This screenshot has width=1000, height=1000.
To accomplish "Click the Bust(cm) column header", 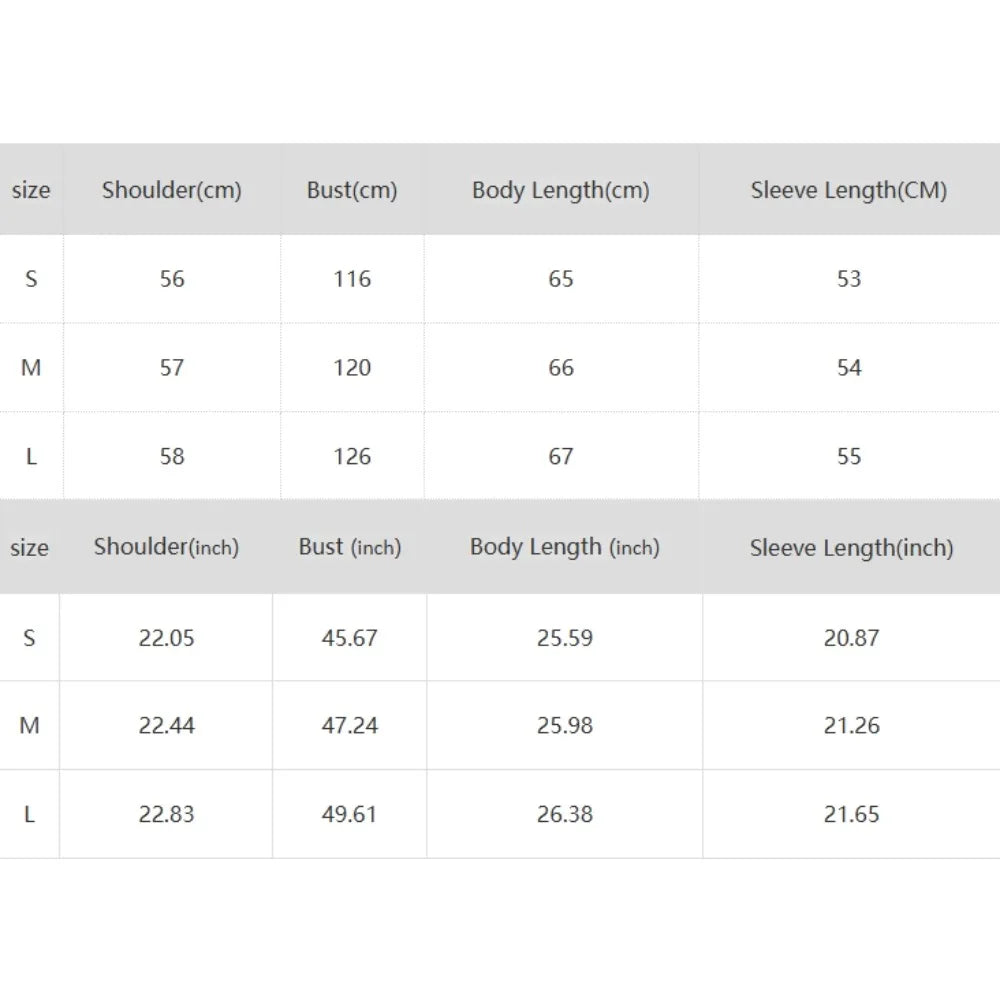I will (352, 190).
